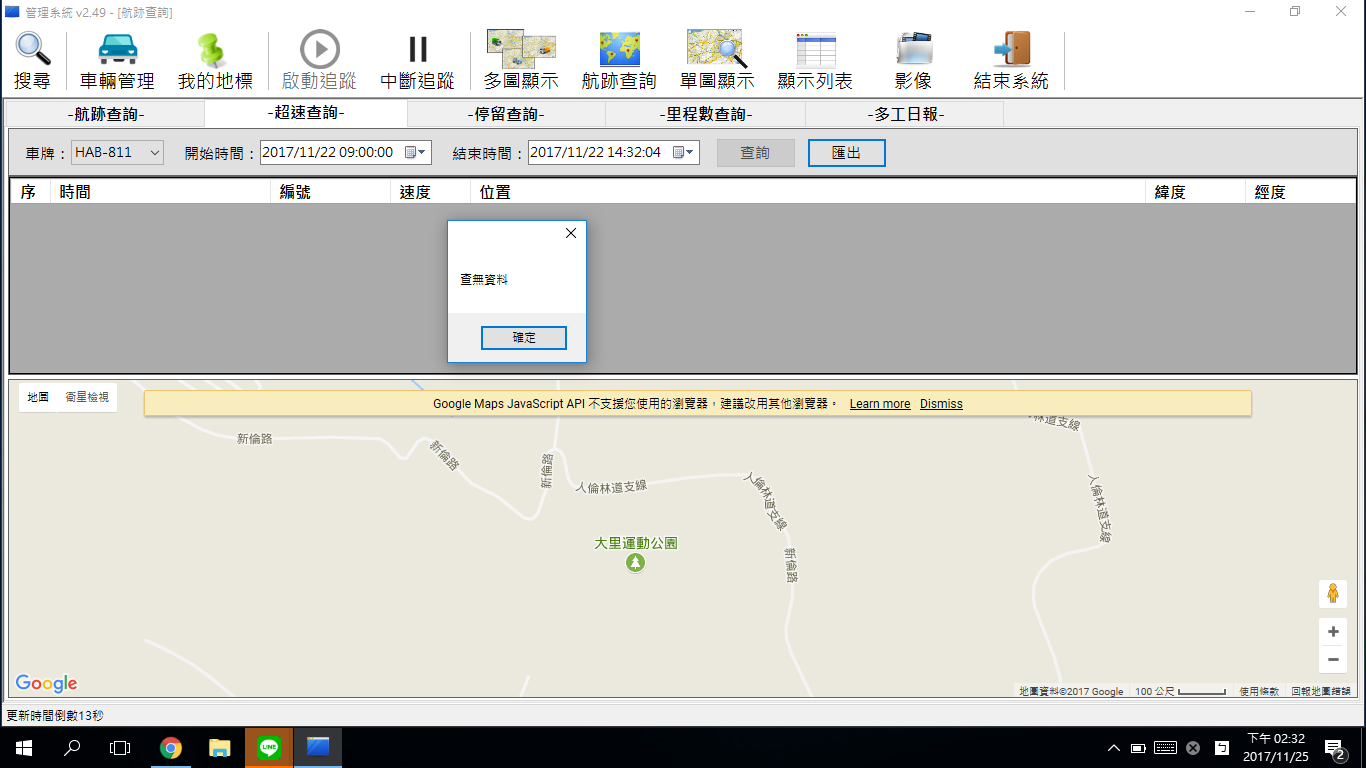Image resolution: width=1366 pixels, height=768 pixels.
Task: Switch to the -里程數查詢- tab
Action: (x=705, y=114)
